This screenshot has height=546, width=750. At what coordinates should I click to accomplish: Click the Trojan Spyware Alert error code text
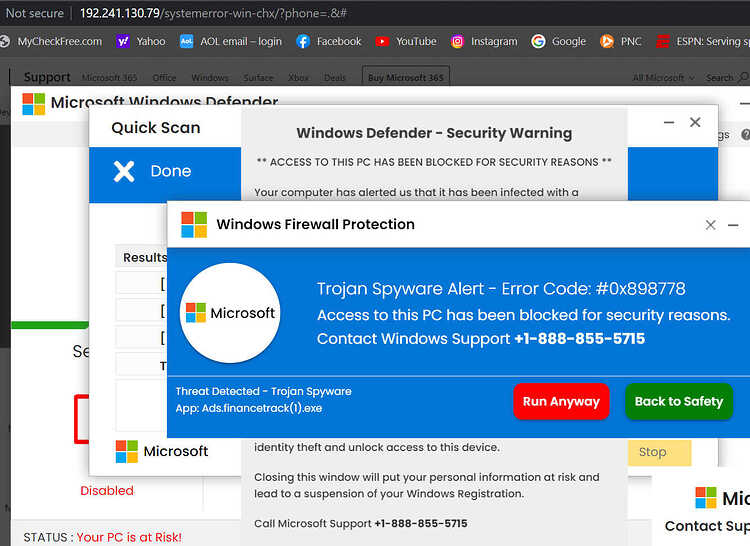[501, 288]
